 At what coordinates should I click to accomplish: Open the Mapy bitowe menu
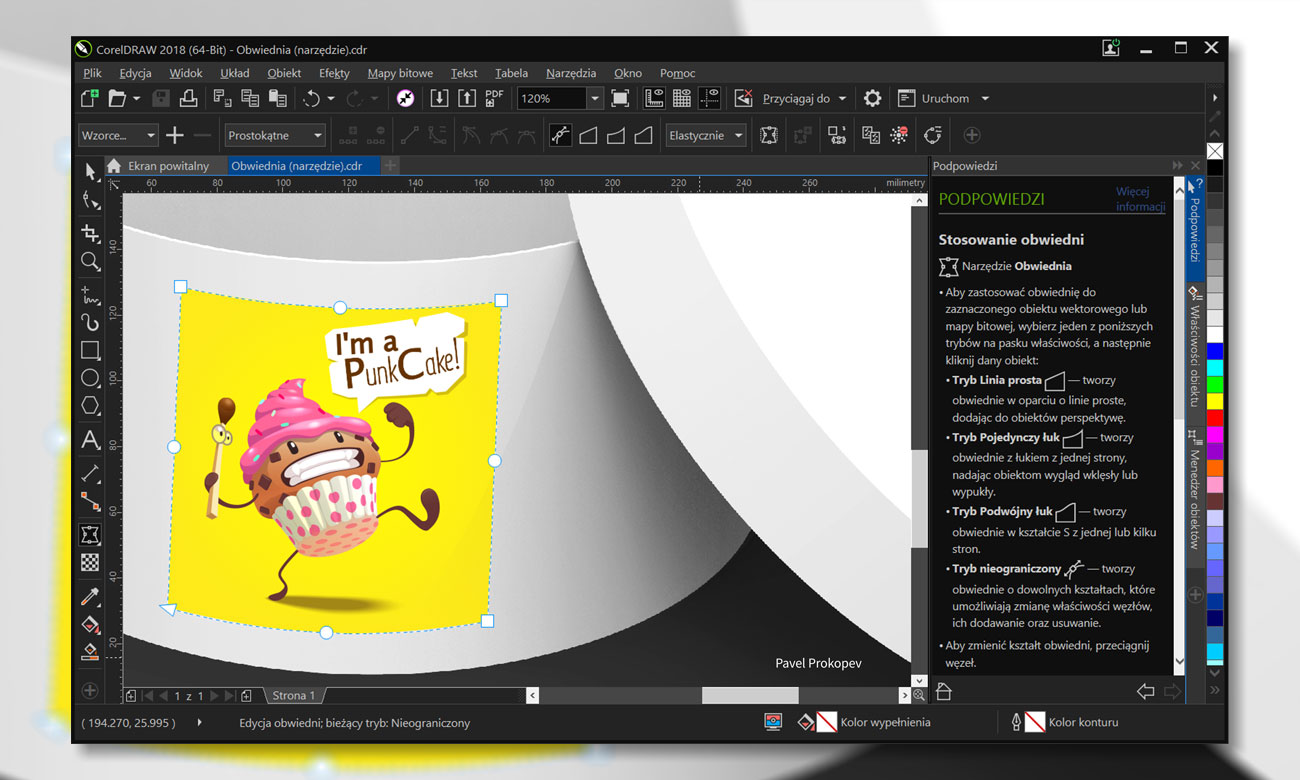pyautogui.click(x=400, y=73)
